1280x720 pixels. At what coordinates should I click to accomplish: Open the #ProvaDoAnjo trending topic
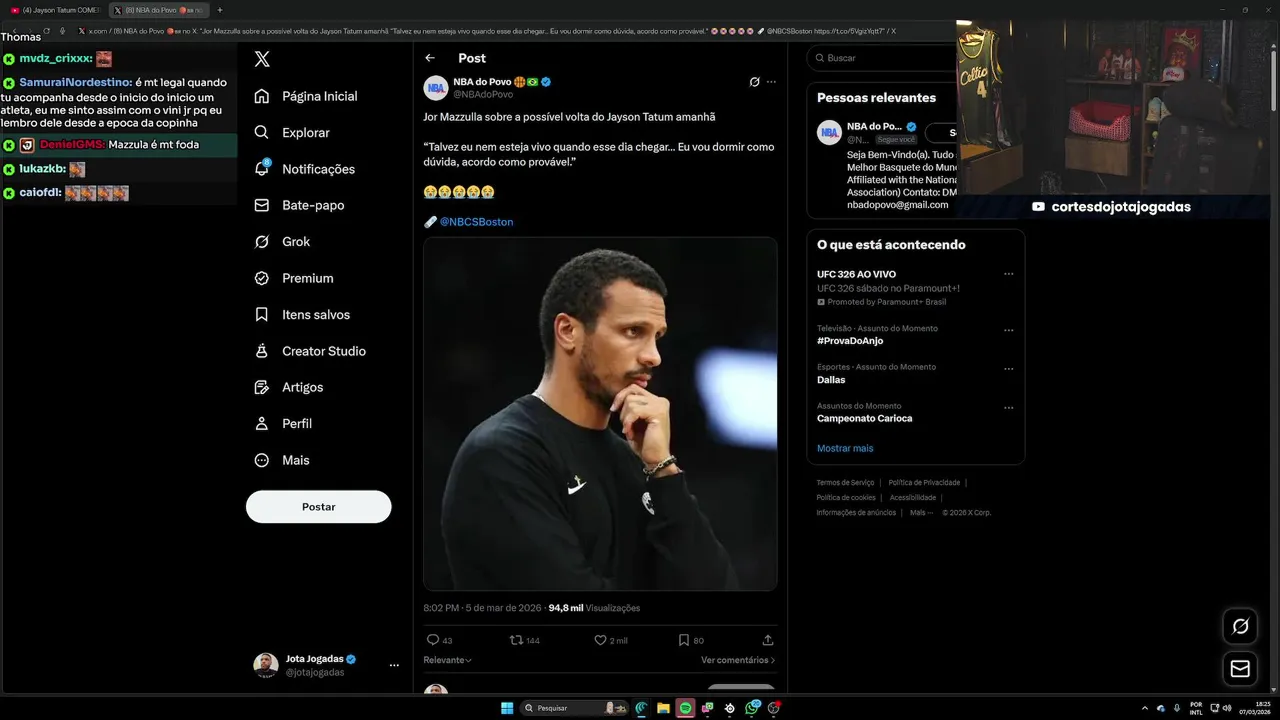click(850, 341)
